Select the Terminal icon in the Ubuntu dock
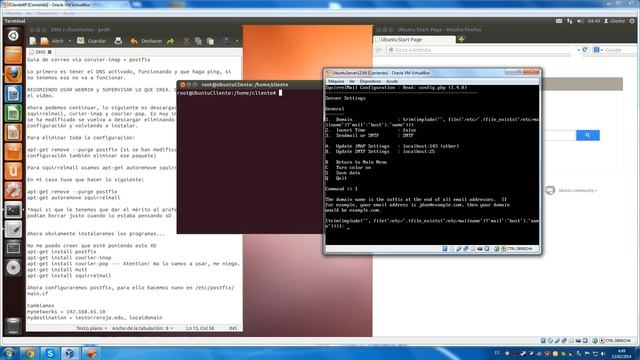Screen dimensions: 640x360 click(13, 210)
